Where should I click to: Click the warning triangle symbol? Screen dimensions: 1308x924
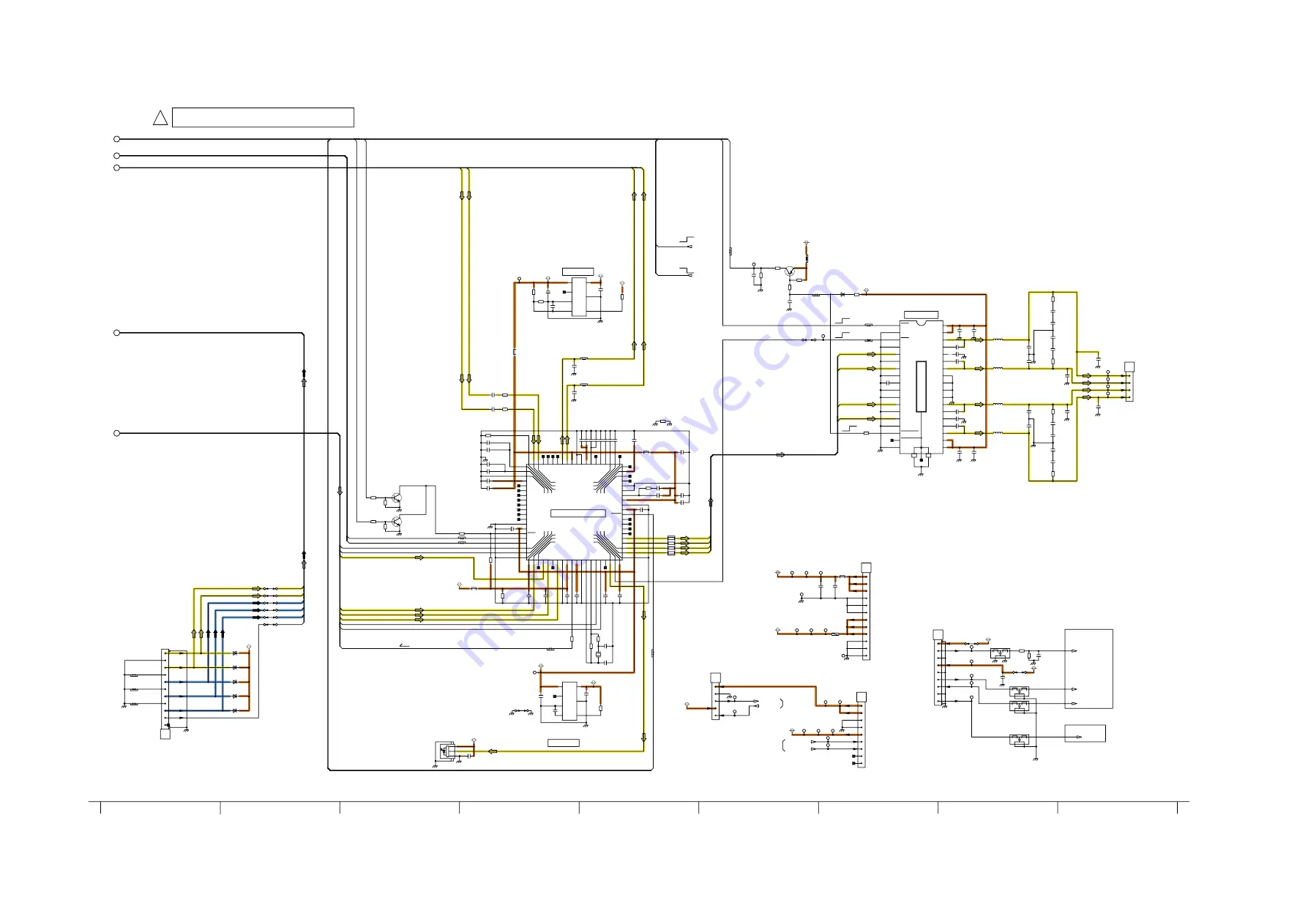pos(160,117)
